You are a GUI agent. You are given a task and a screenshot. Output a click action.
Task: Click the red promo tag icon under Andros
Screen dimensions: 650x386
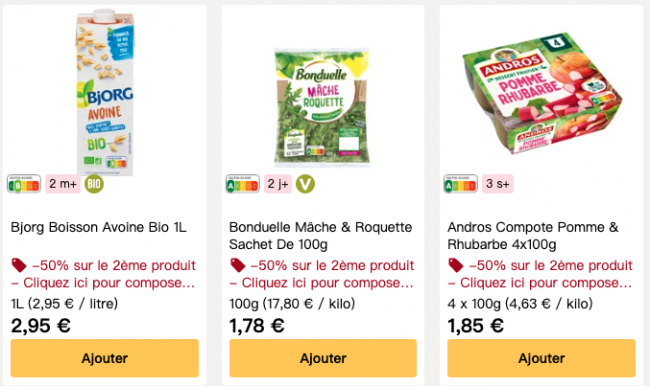tap(456, 265)
